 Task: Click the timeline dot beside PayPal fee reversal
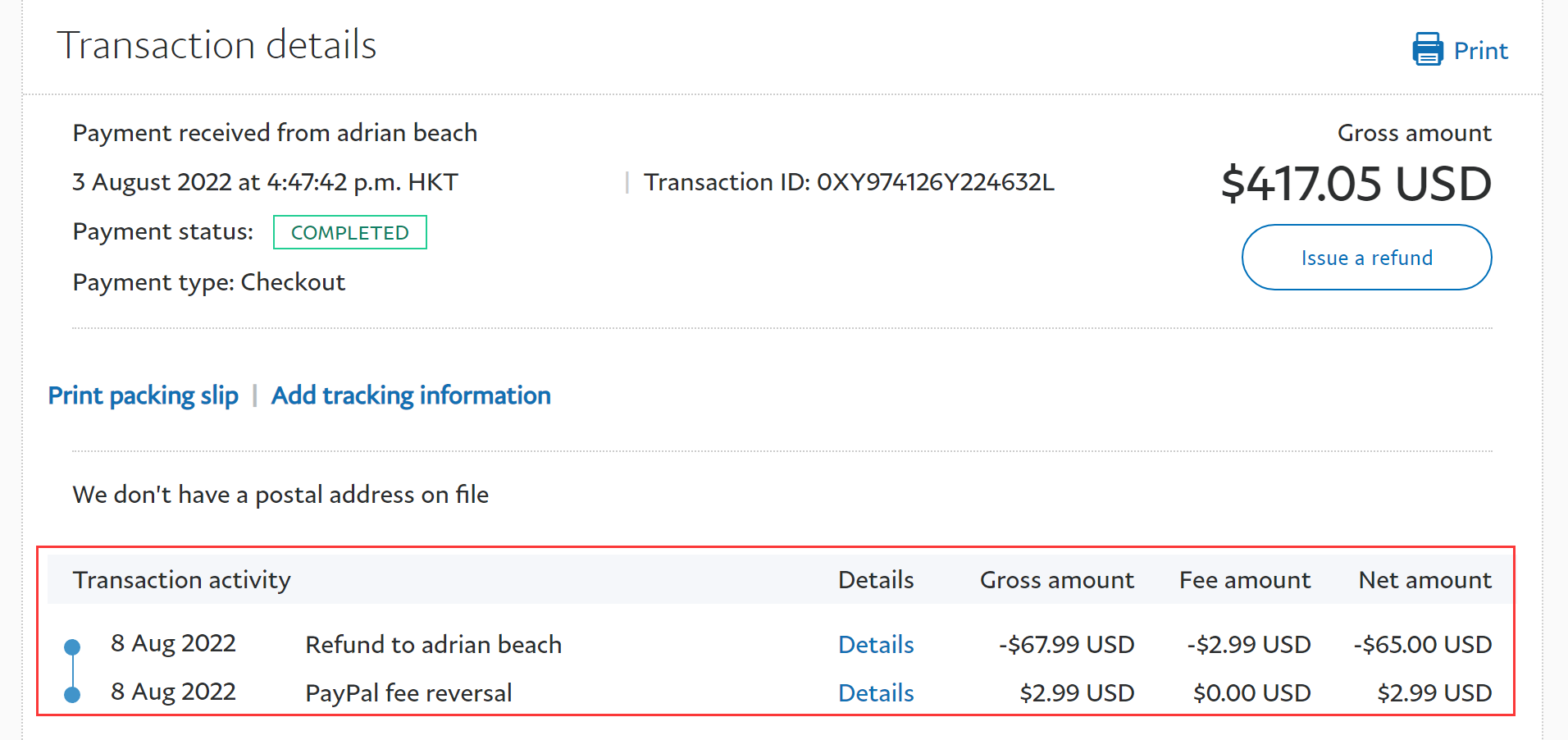72,695
